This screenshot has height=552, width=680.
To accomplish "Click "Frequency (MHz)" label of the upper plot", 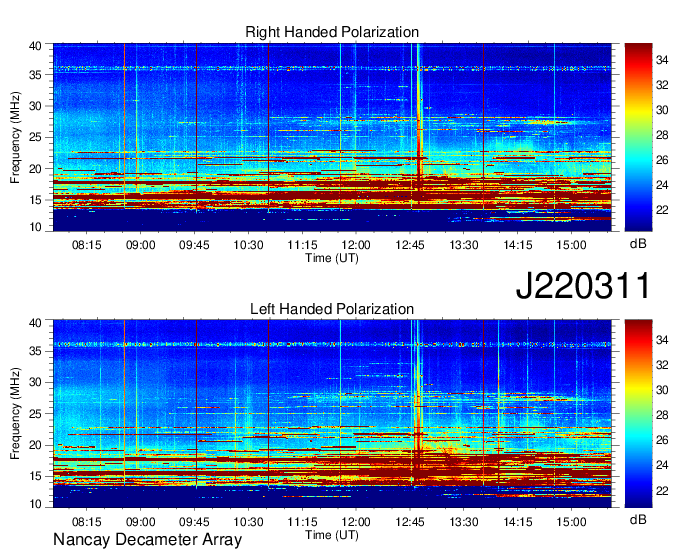I will (x=15, y=137).
